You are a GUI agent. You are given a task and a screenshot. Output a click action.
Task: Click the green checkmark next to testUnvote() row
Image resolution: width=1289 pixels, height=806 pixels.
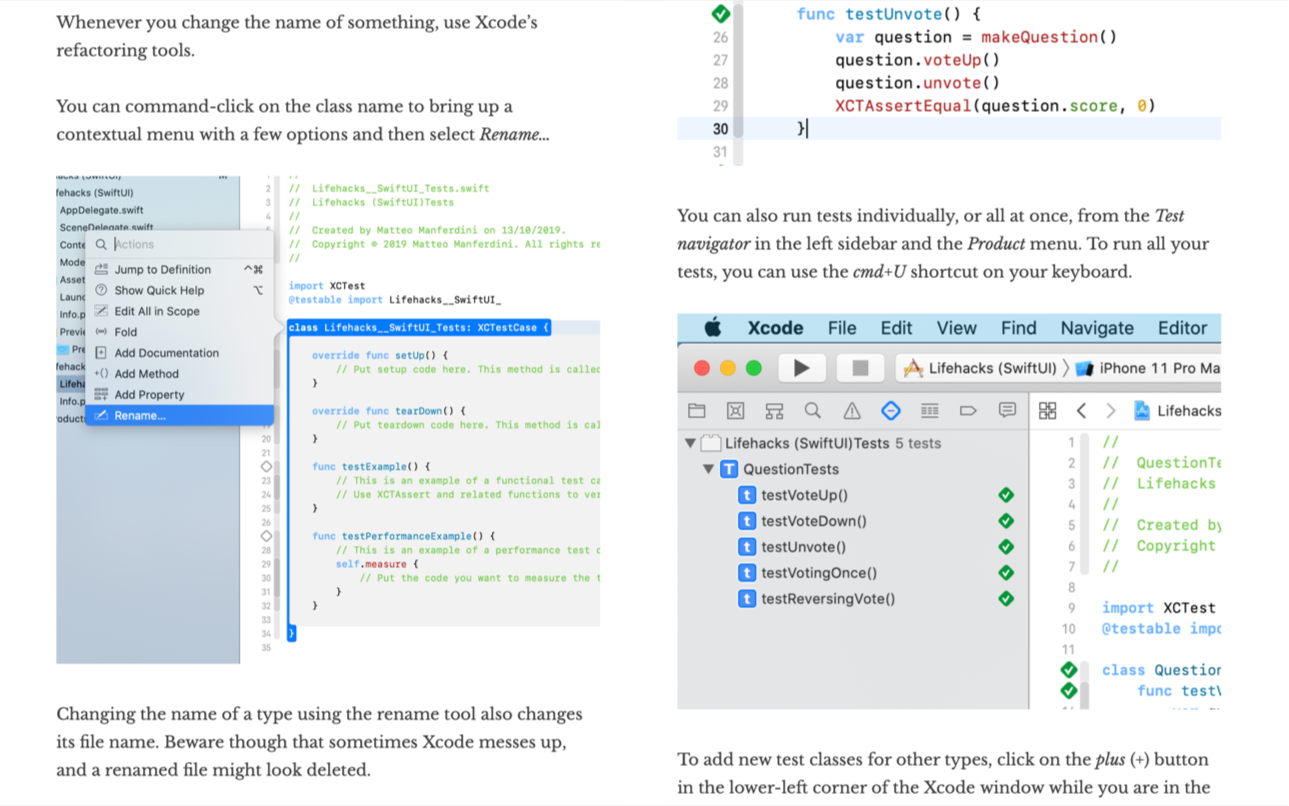point(1006,547)
